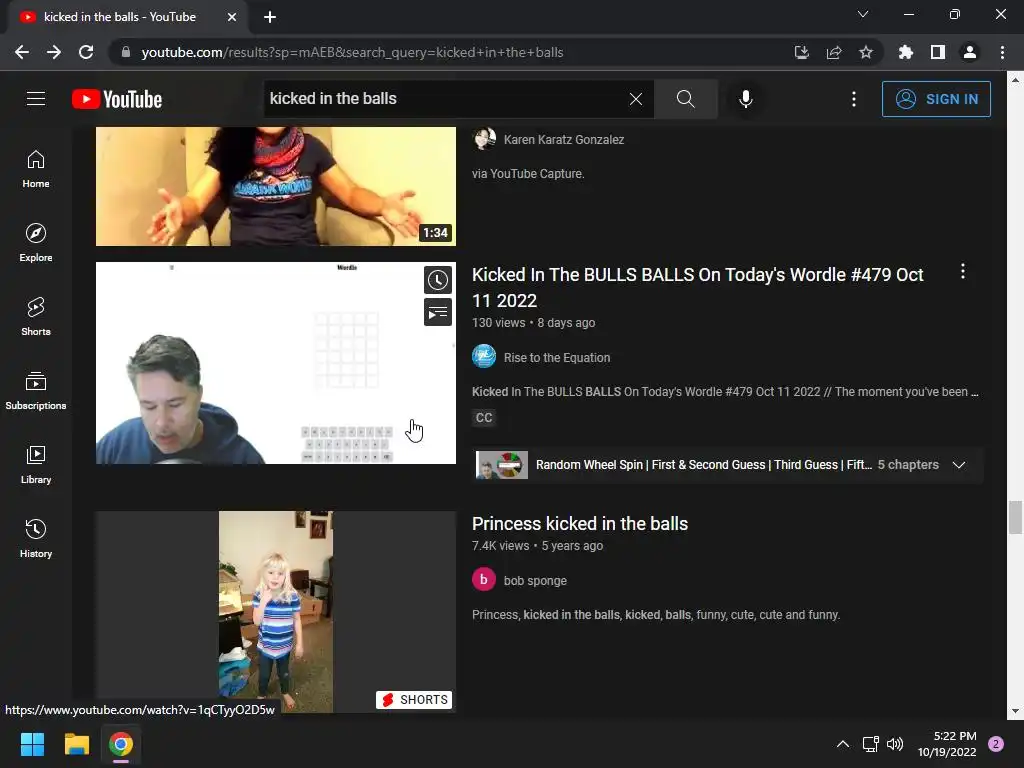Open bob sponge channel
Viewport: 1024px width, 768px height.
pyautogui.click(x=535, y=581)
